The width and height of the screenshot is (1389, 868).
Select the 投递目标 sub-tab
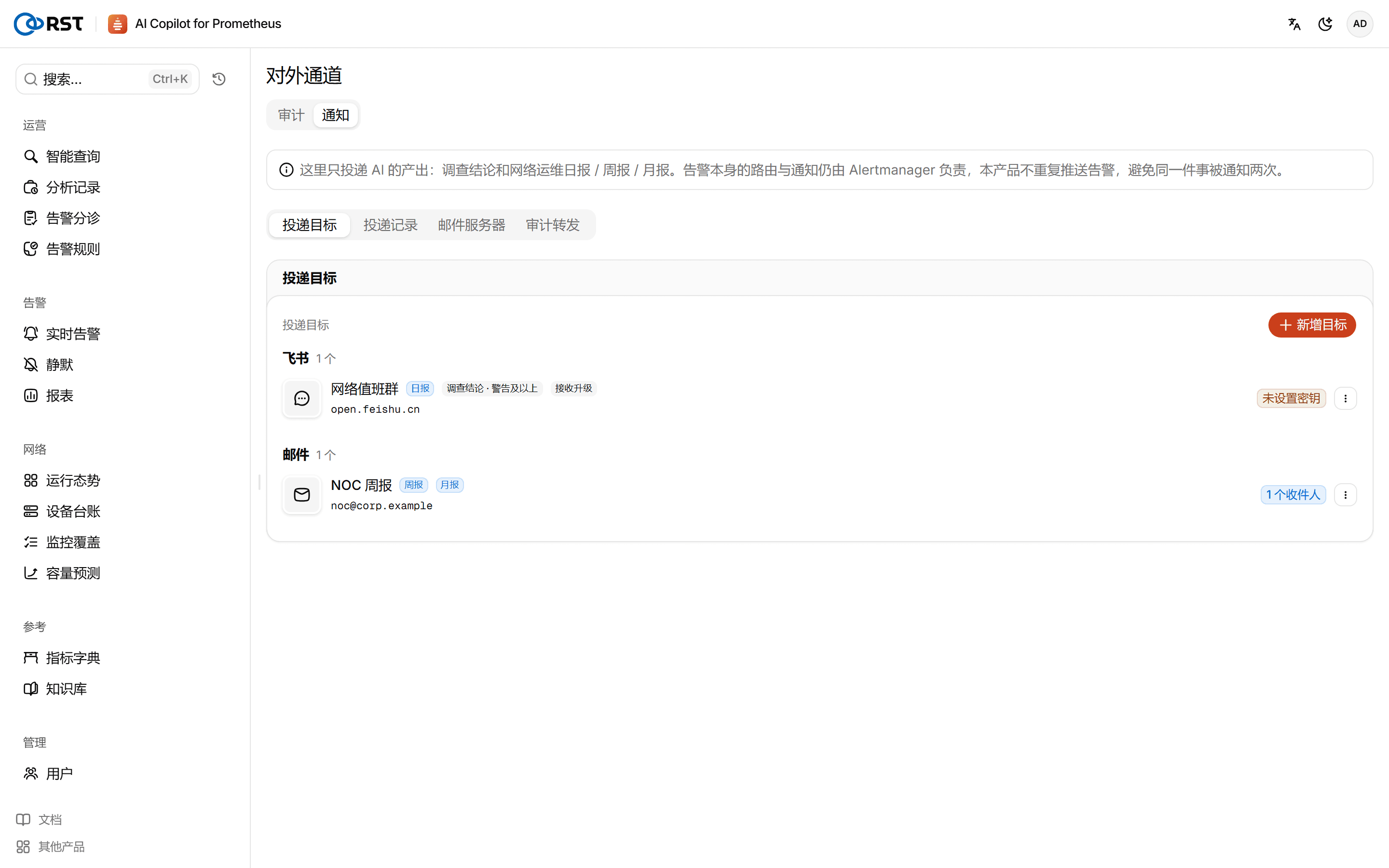pos(309,225)
